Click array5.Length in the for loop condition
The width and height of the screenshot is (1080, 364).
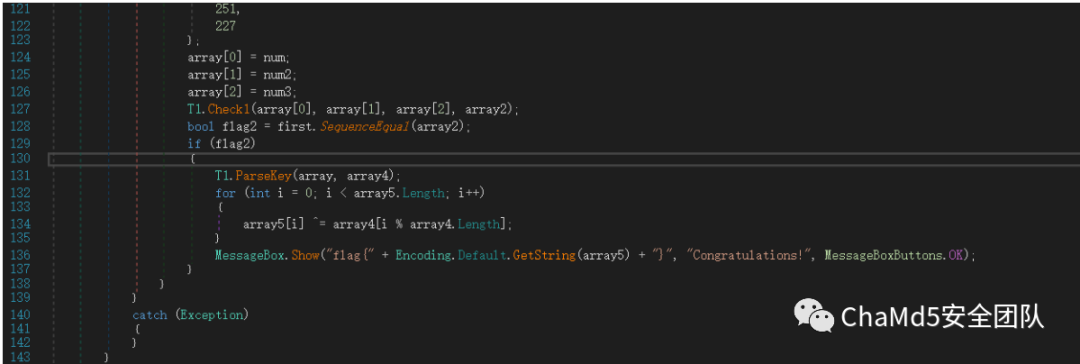tap(399, 193)
